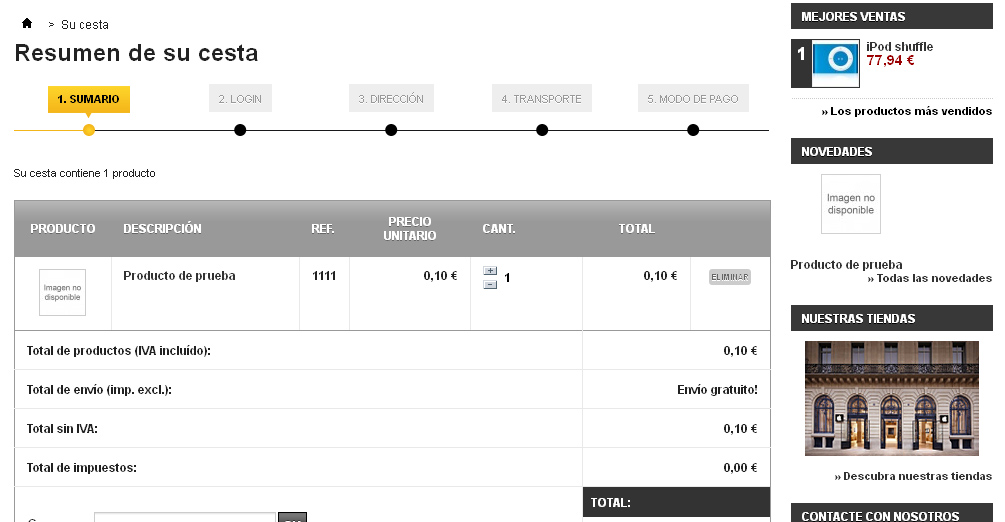
Task: Click Descubra nuestras tiendas link
Action: click(913, 476)
